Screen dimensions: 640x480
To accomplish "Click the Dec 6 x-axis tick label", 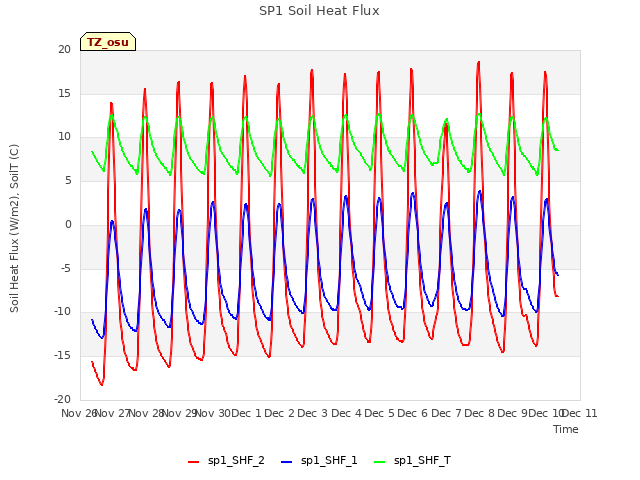I will coord(413,413).
